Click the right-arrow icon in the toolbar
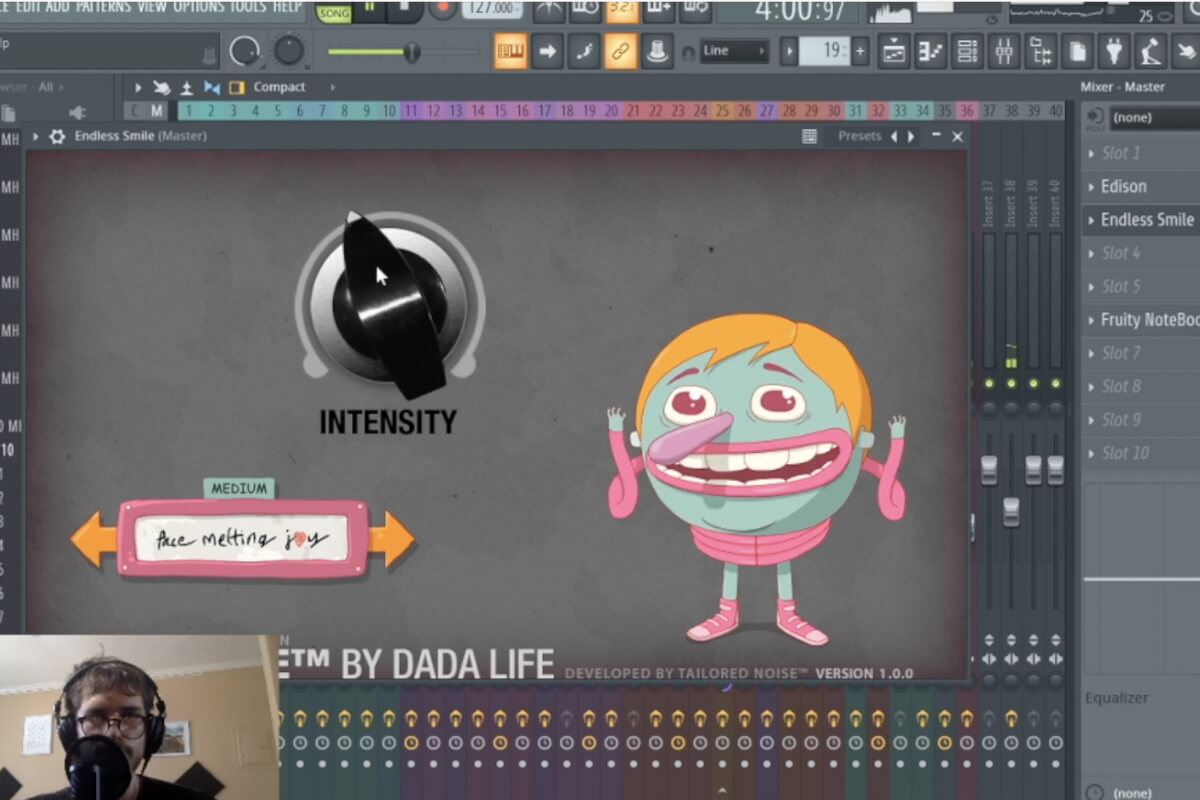1200x800 pixels. (x=547, y=51)
